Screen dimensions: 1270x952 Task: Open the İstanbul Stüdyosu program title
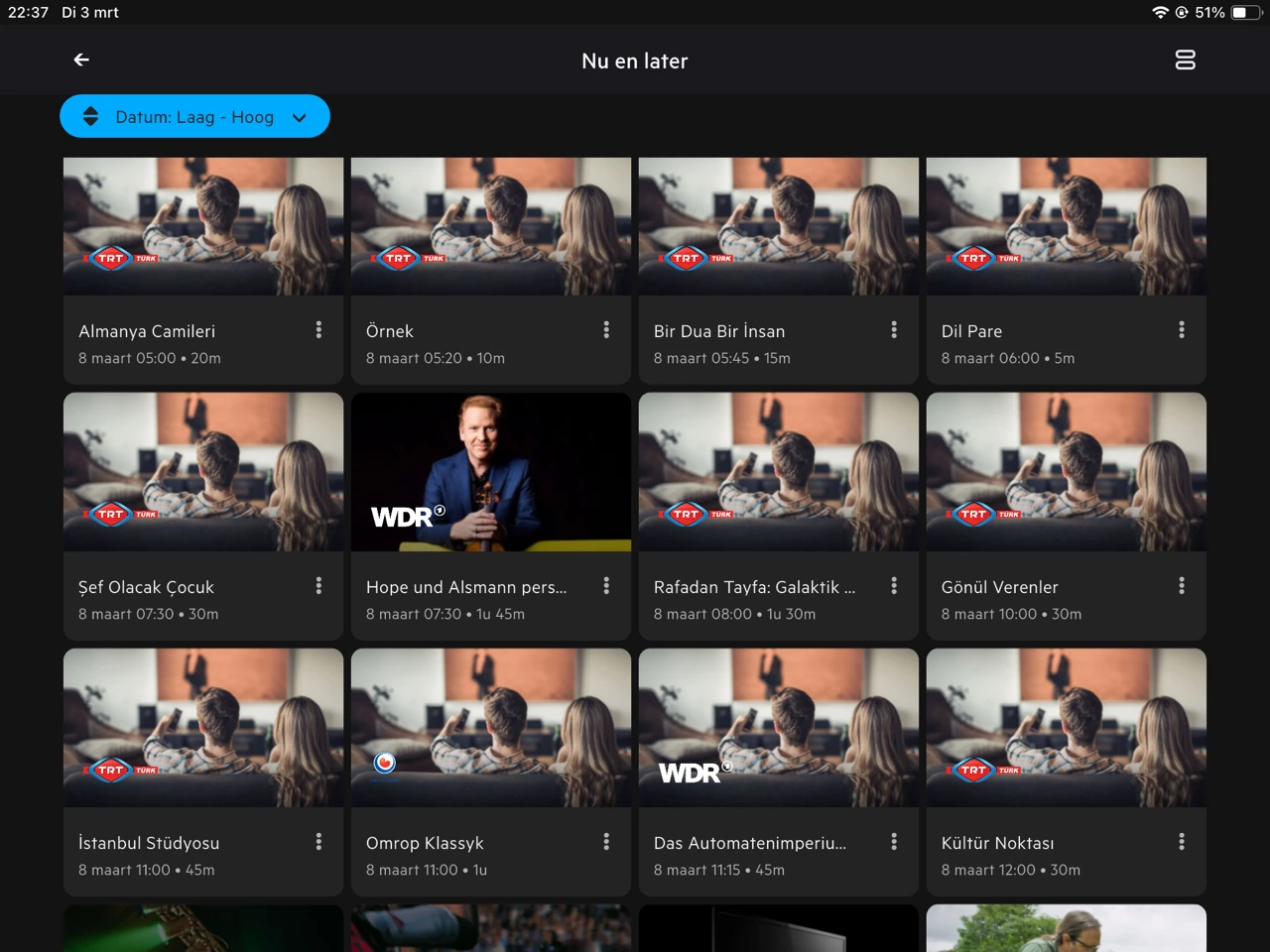coord(149,843)
